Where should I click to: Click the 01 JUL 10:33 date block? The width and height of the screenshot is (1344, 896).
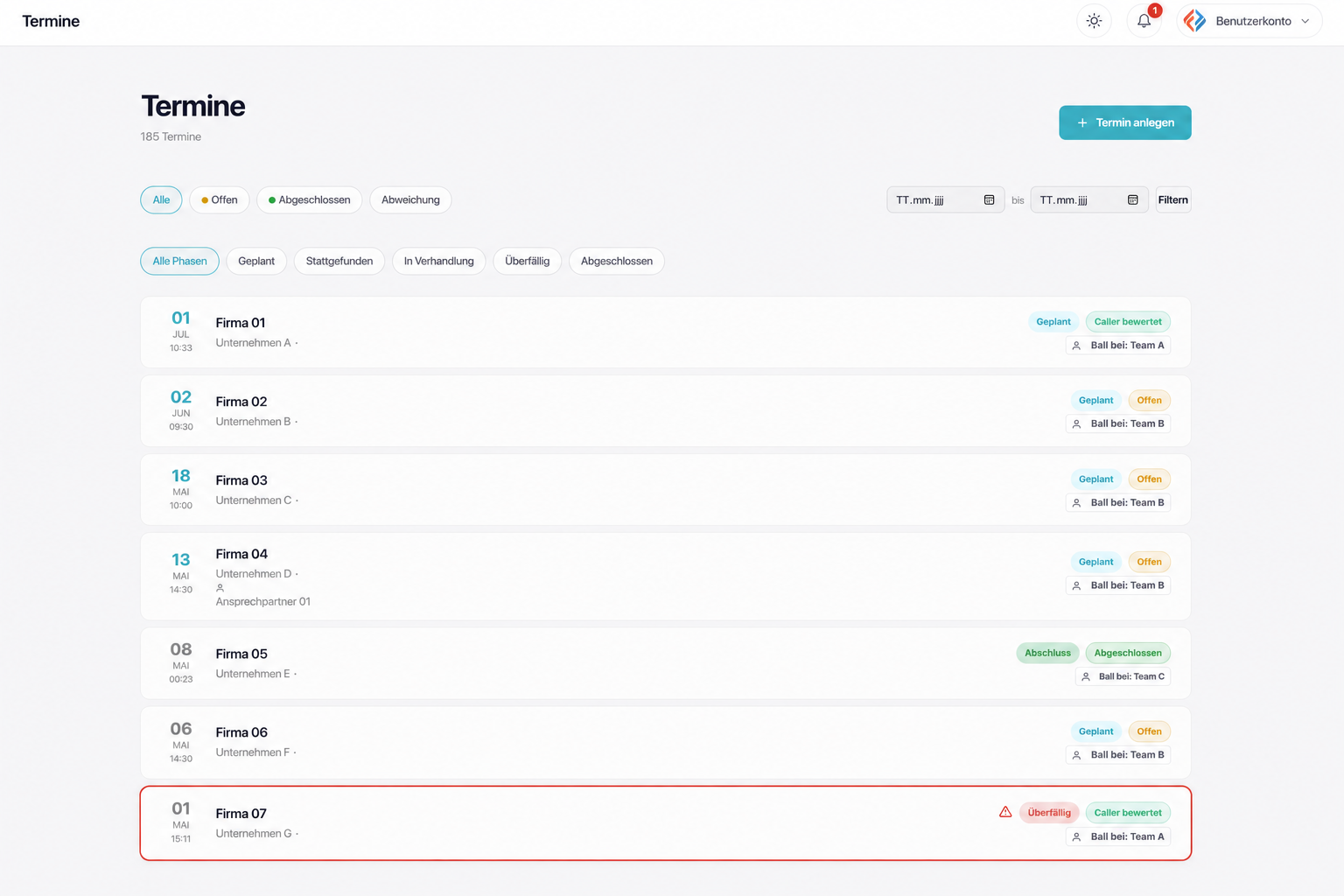(181, 332)
